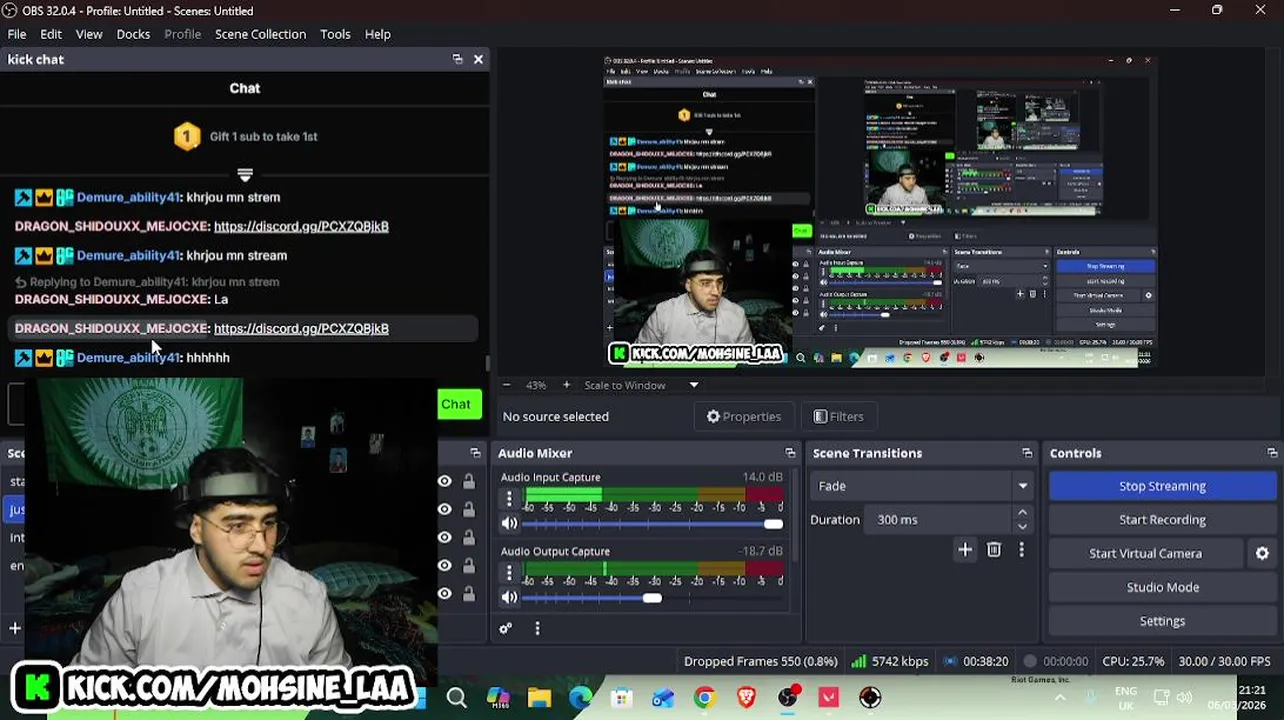Click Start Virtual Camera
The height and width of the screenshot is (720, 1284).
1146,553
